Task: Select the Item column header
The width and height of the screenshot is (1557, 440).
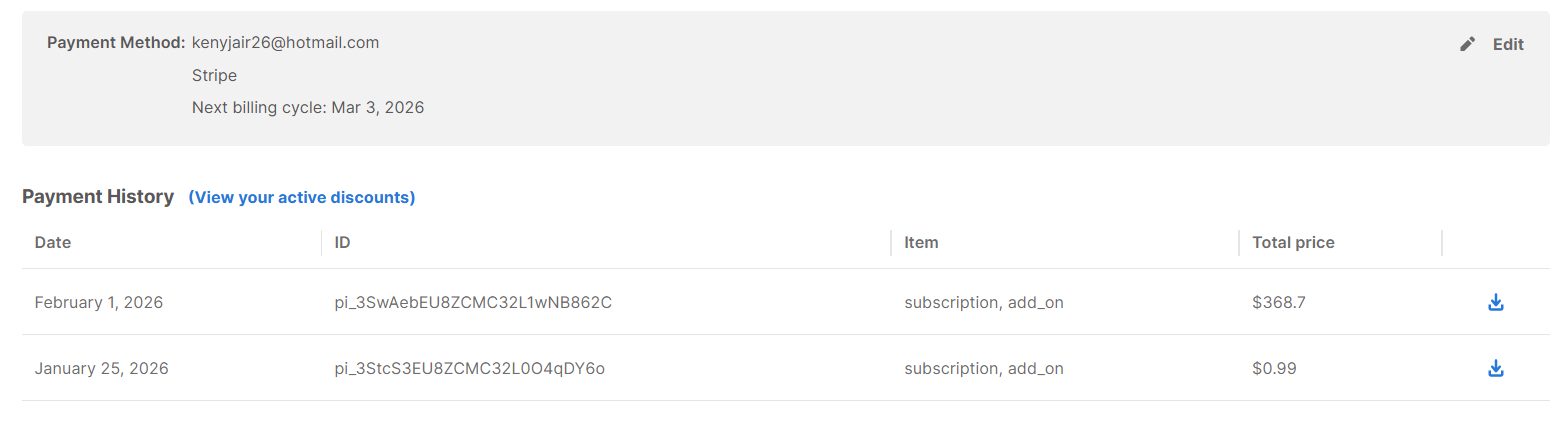Action: [x=921, y=242]
